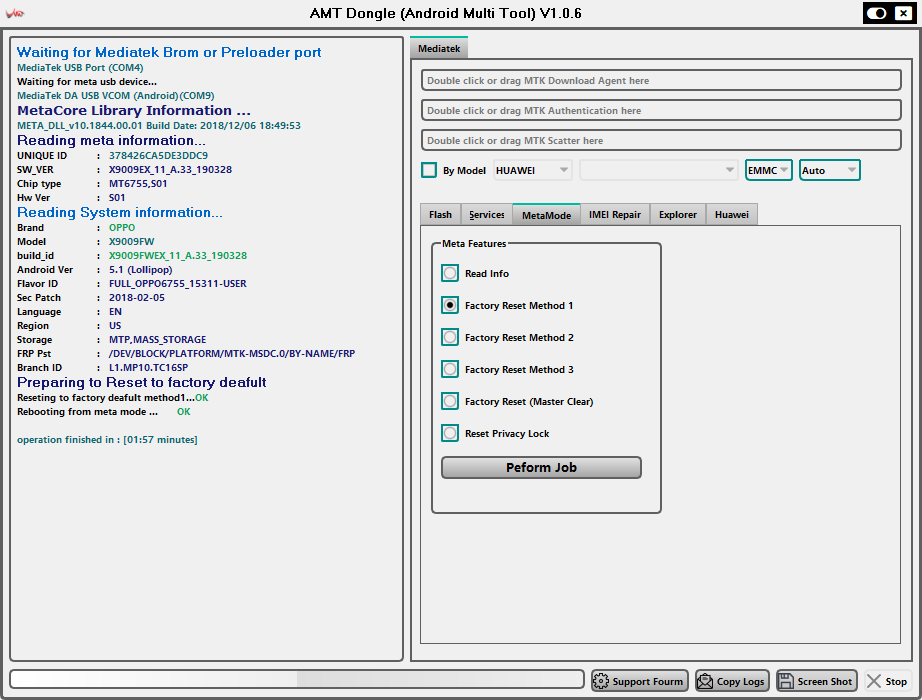Click the MTK Authentication field
The width and height of the screenshot is (922, 700).
click(x=661, y=111)
